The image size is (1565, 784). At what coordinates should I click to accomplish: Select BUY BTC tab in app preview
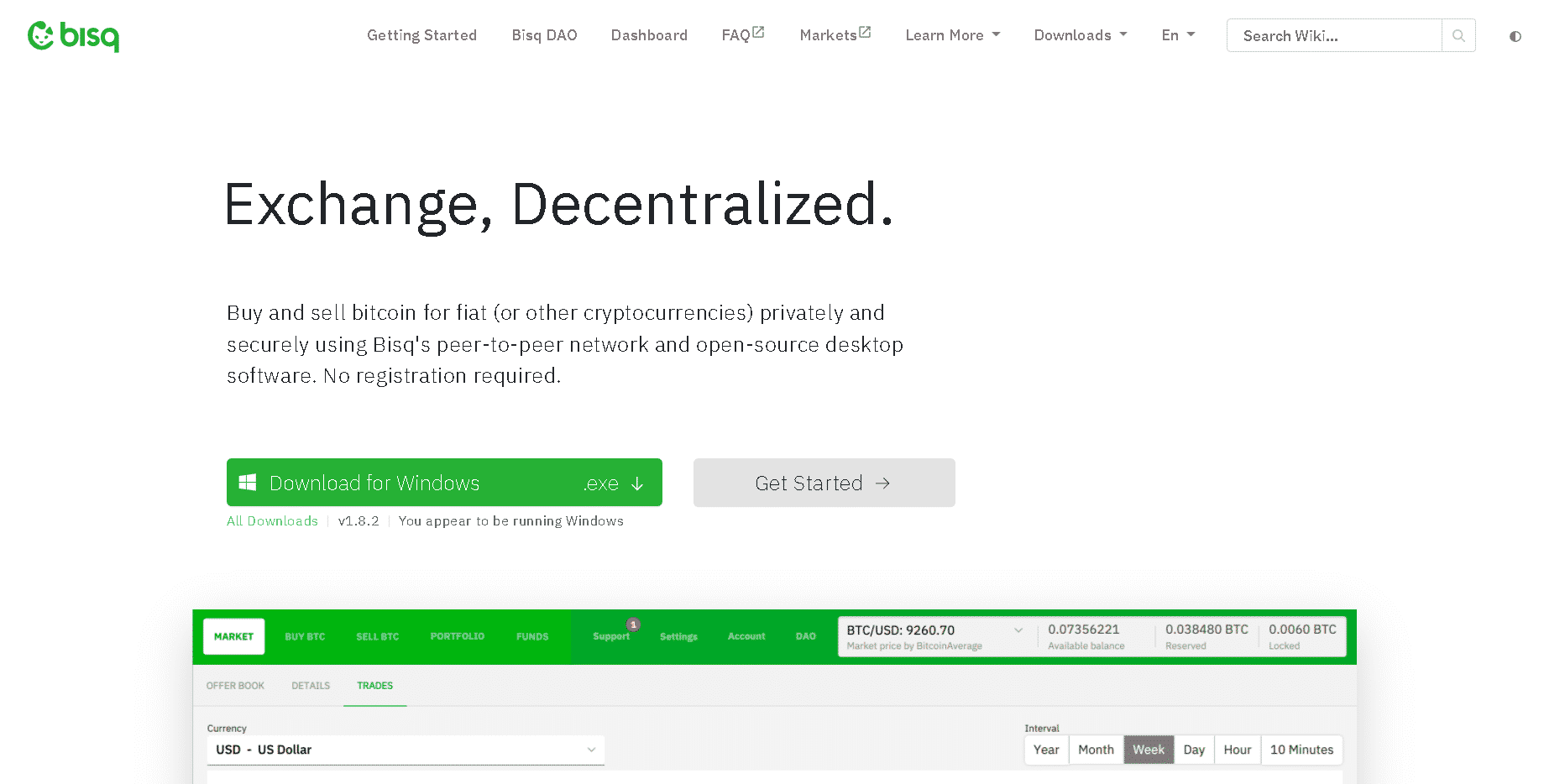click(x=305, y=636)
